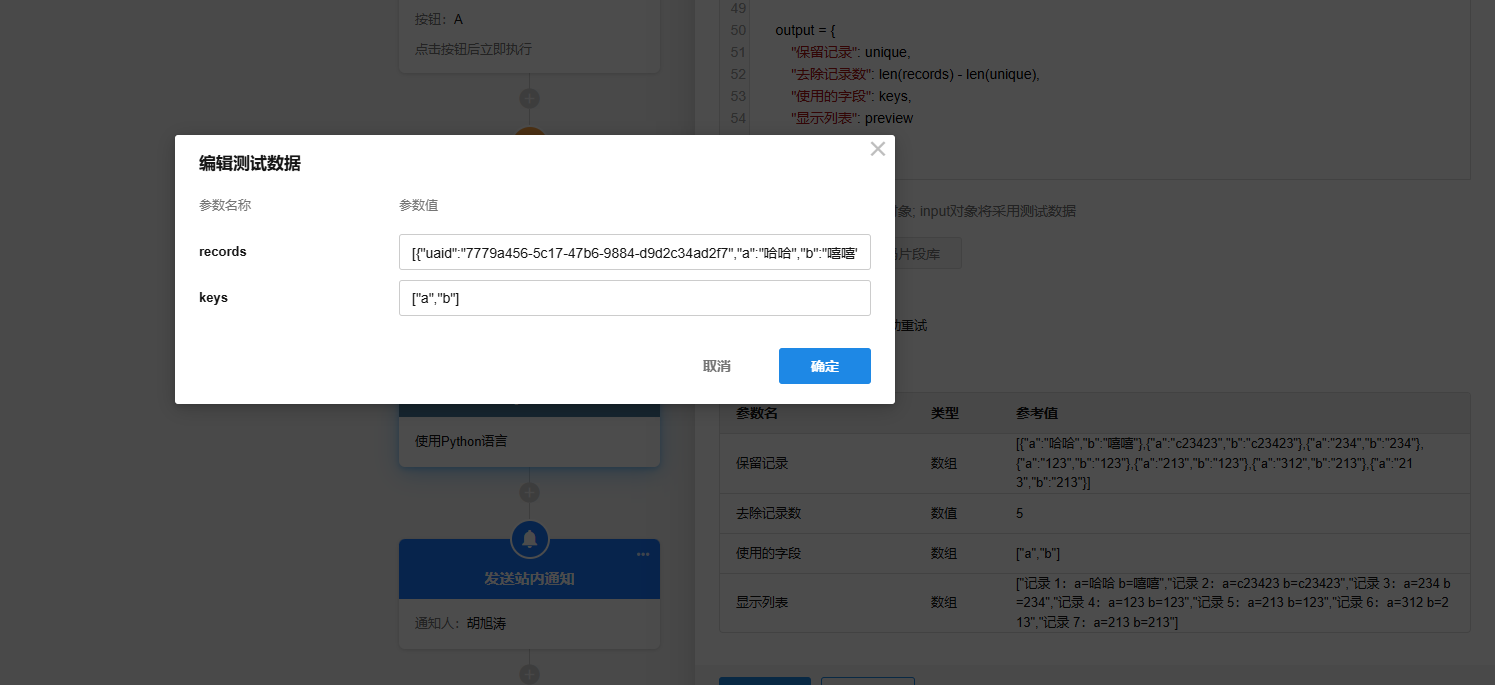Click plus icon below 发送站内通知 node
This screenshot has width=1495, height=685.
[529, 673]
